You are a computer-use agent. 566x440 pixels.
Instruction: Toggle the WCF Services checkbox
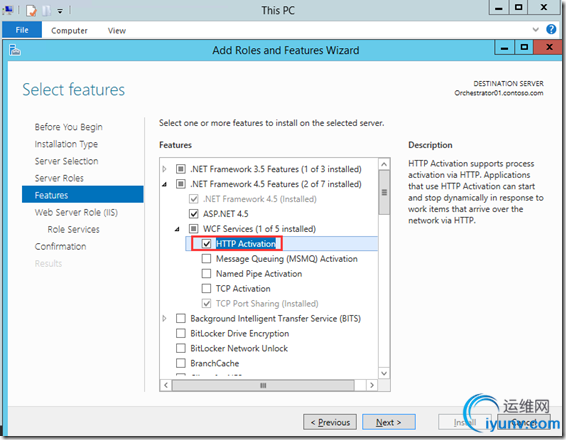194,228
